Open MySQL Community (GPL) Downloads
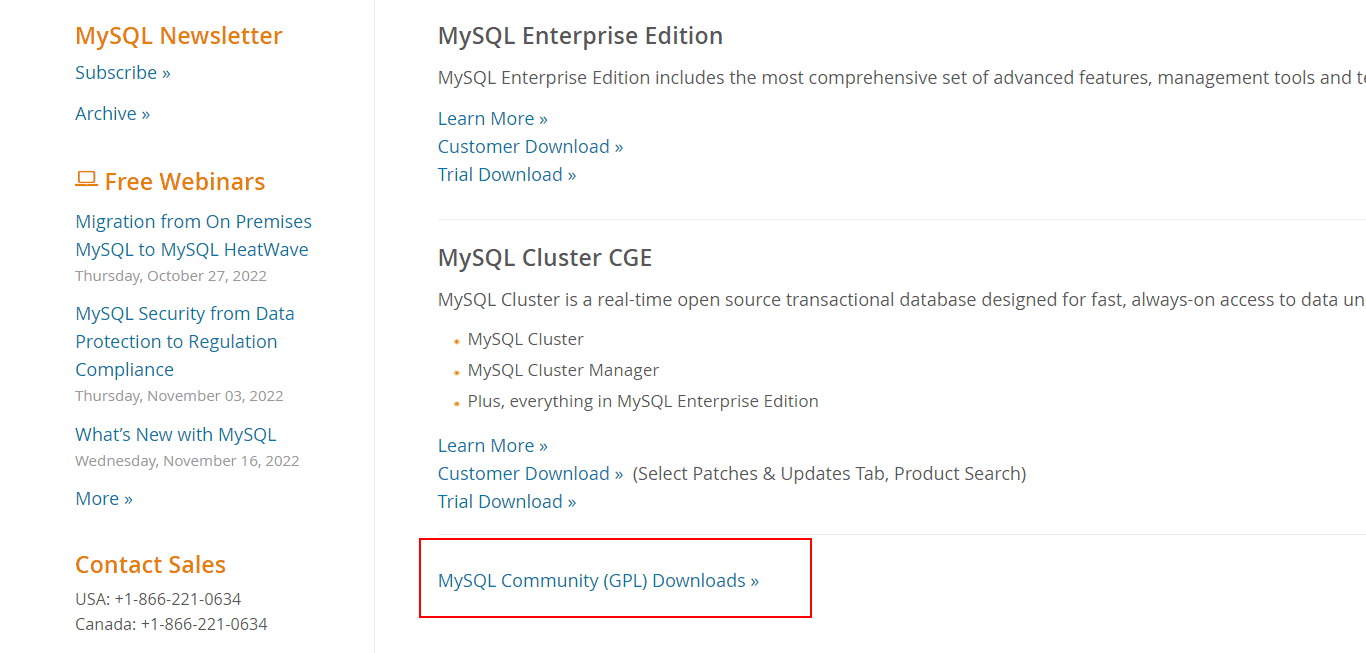Viewport: 1366px width, 653px height. pos(597,580)
